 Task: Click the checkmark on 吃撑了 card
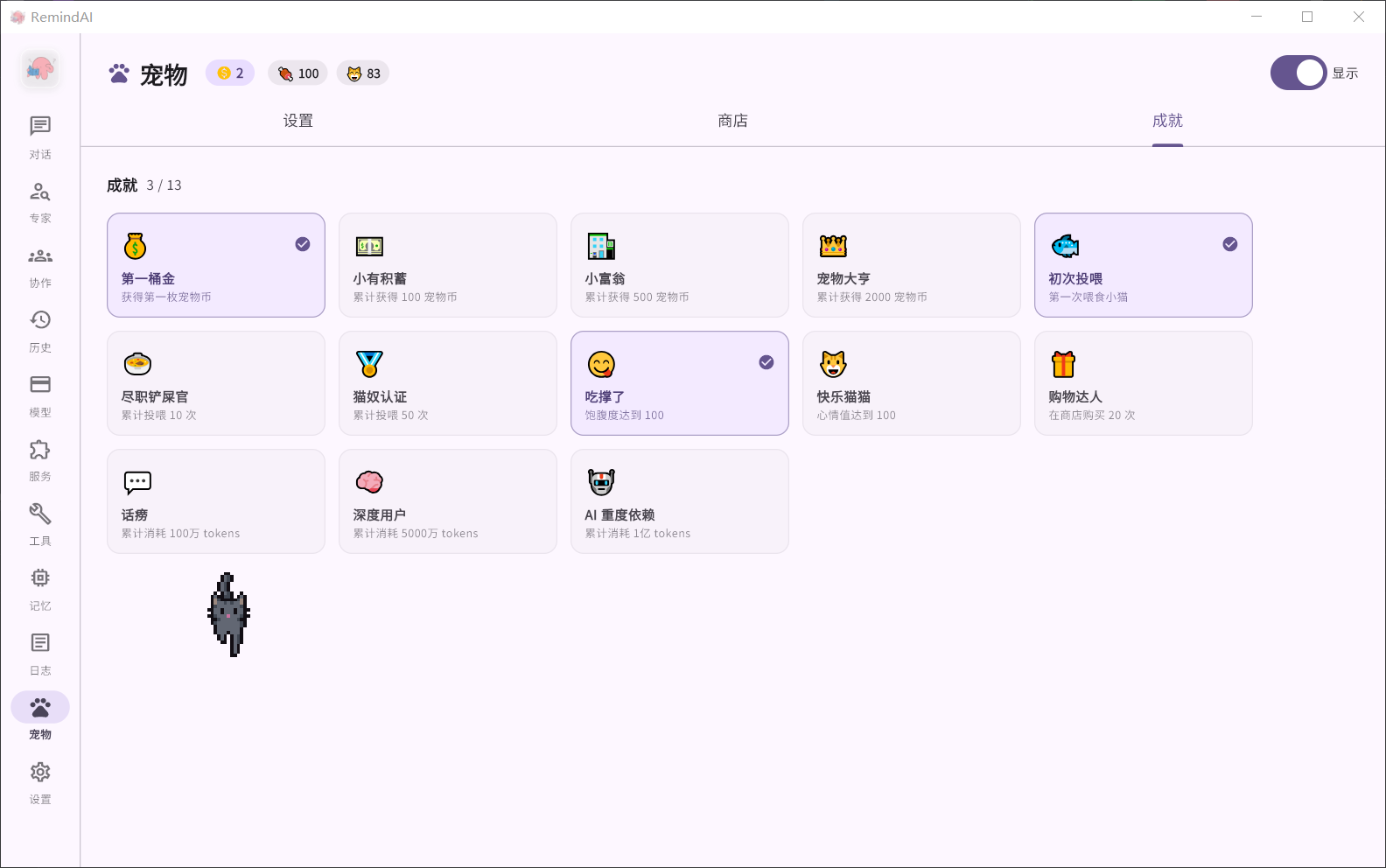pos(766,362)
